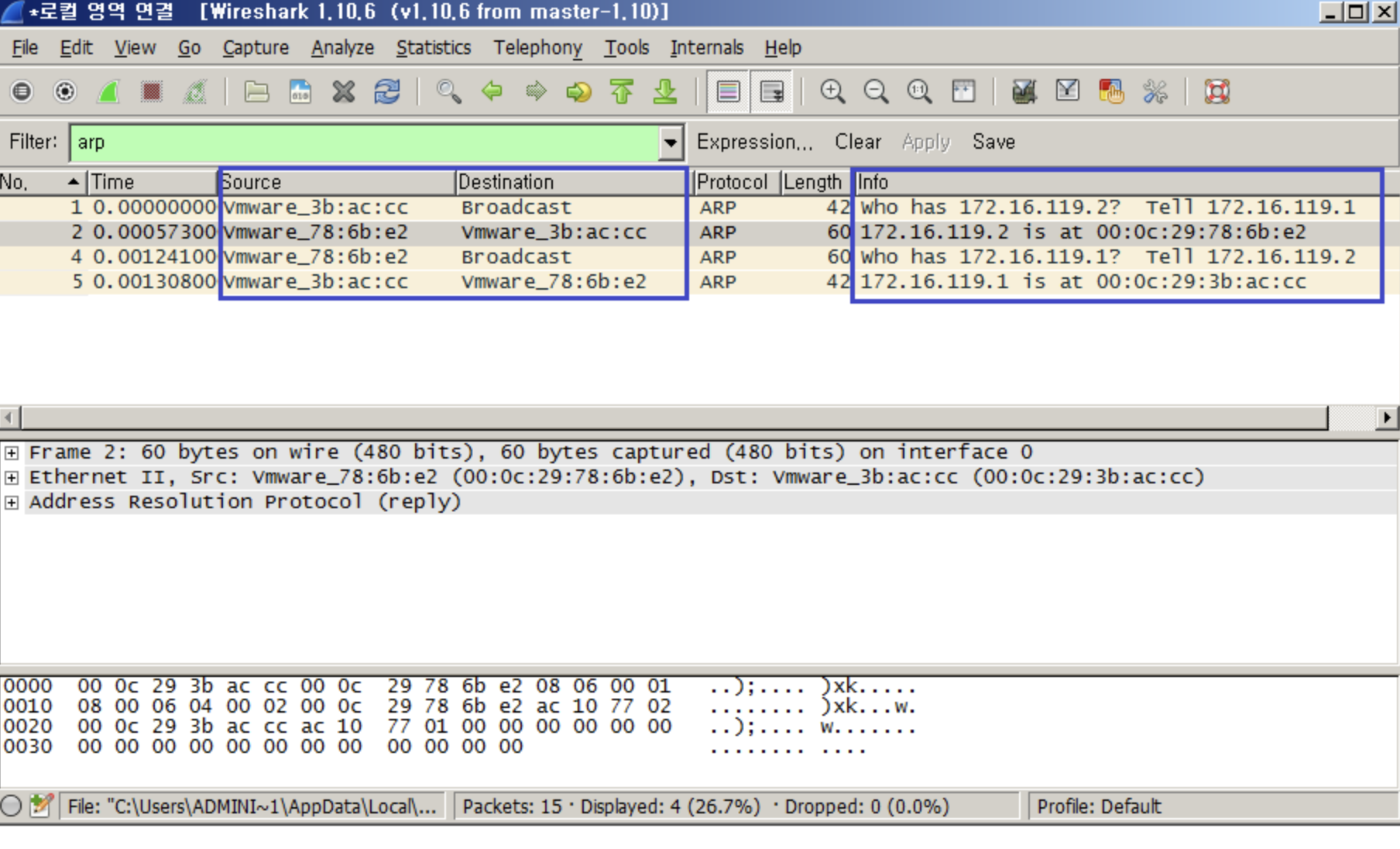Screen dimensions: 1400x849
Task: Open the Capture menu
Action: [256, 48]
